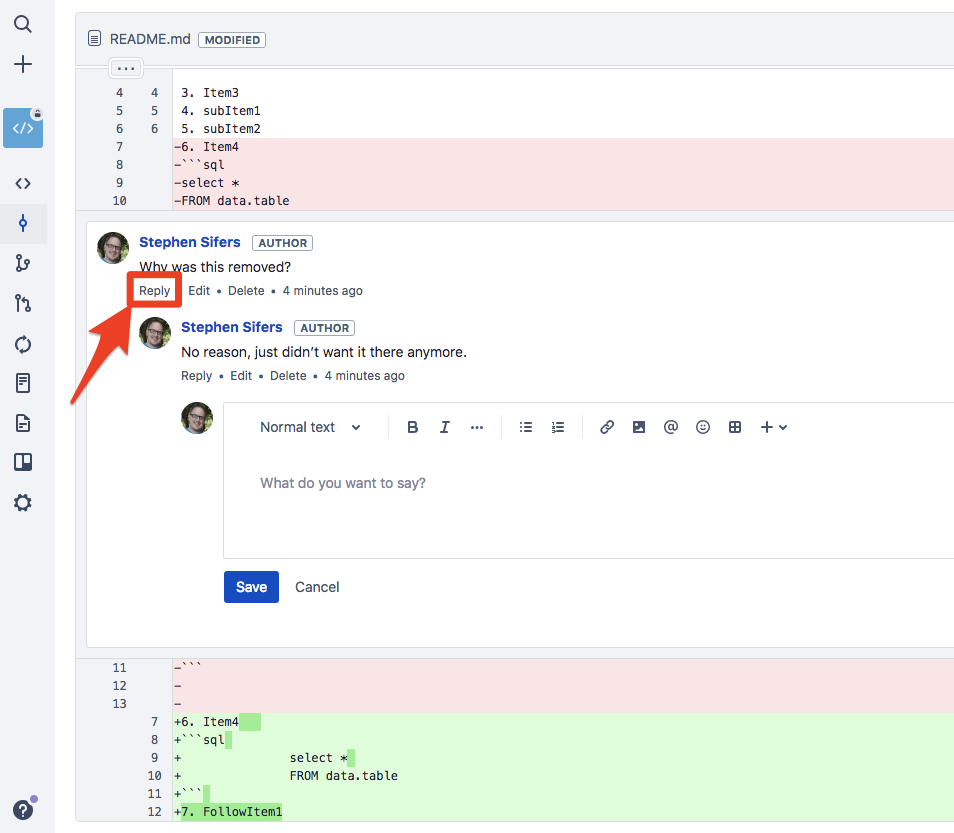Insert a numbered list in the editor

tap(558, 427)
